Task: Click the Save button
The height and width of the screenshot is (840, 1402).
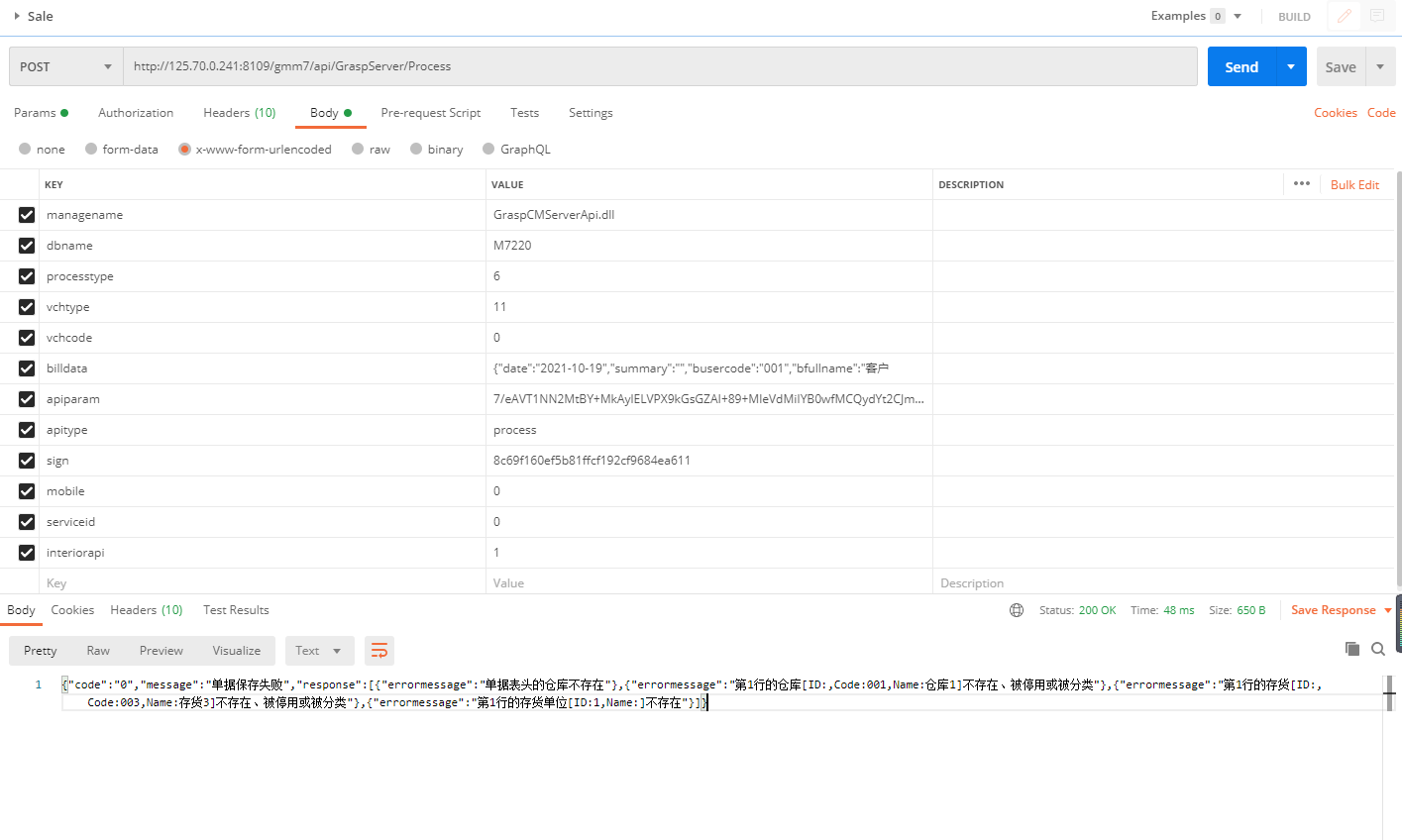Action: [x=1341, y=66]
